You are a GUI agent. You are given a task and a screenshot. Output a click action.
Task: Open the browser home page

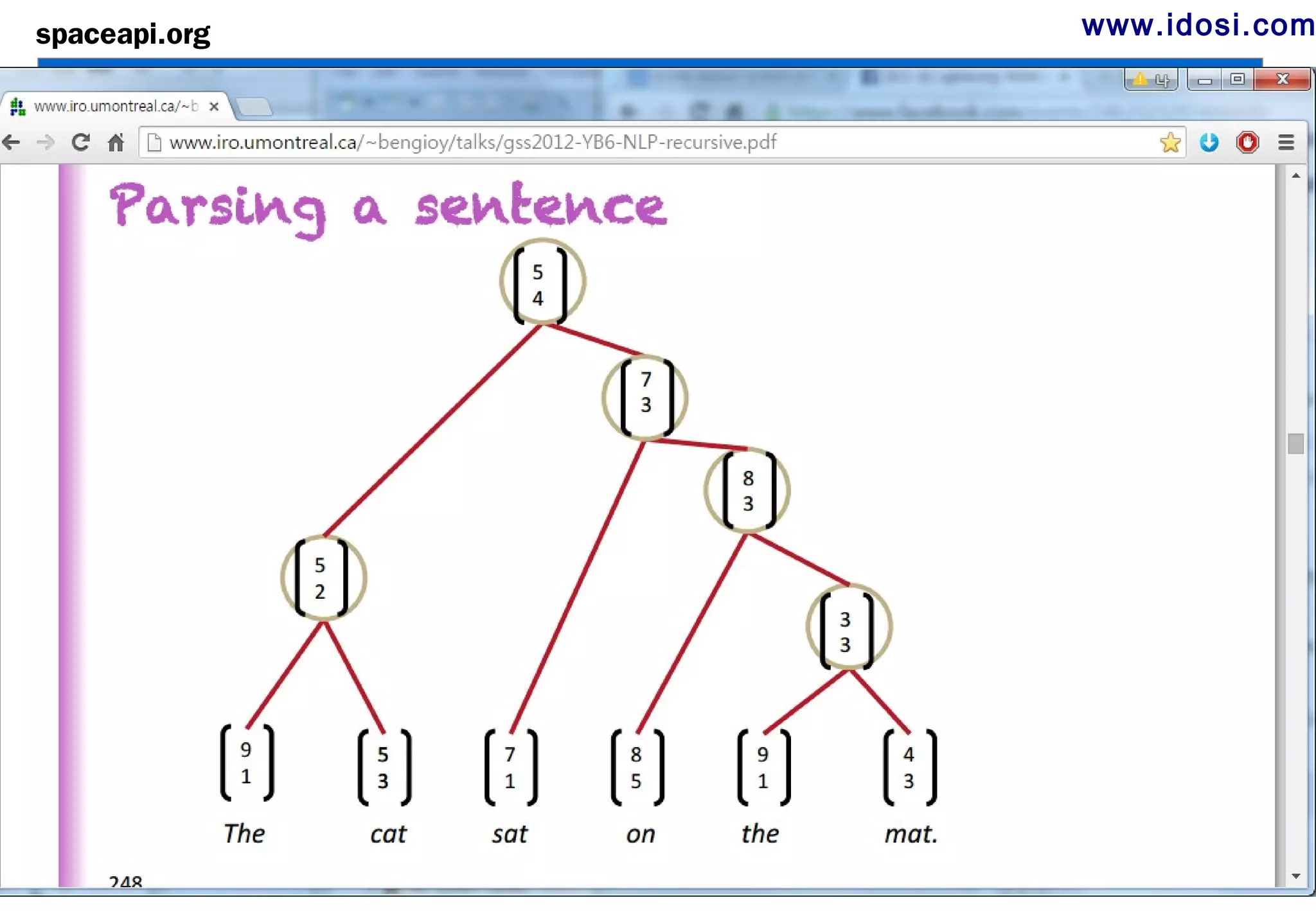point(116,142)
